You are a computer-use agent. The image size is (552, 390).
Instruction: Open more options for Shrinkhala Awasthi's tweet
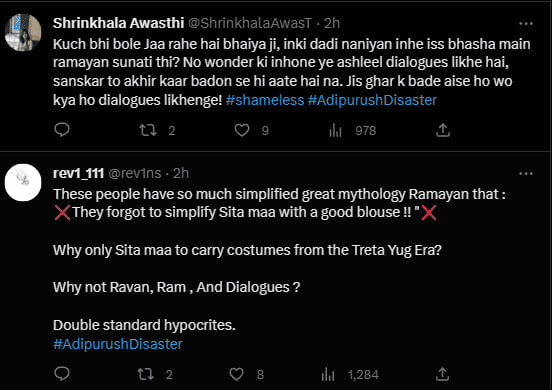(526, 24)
